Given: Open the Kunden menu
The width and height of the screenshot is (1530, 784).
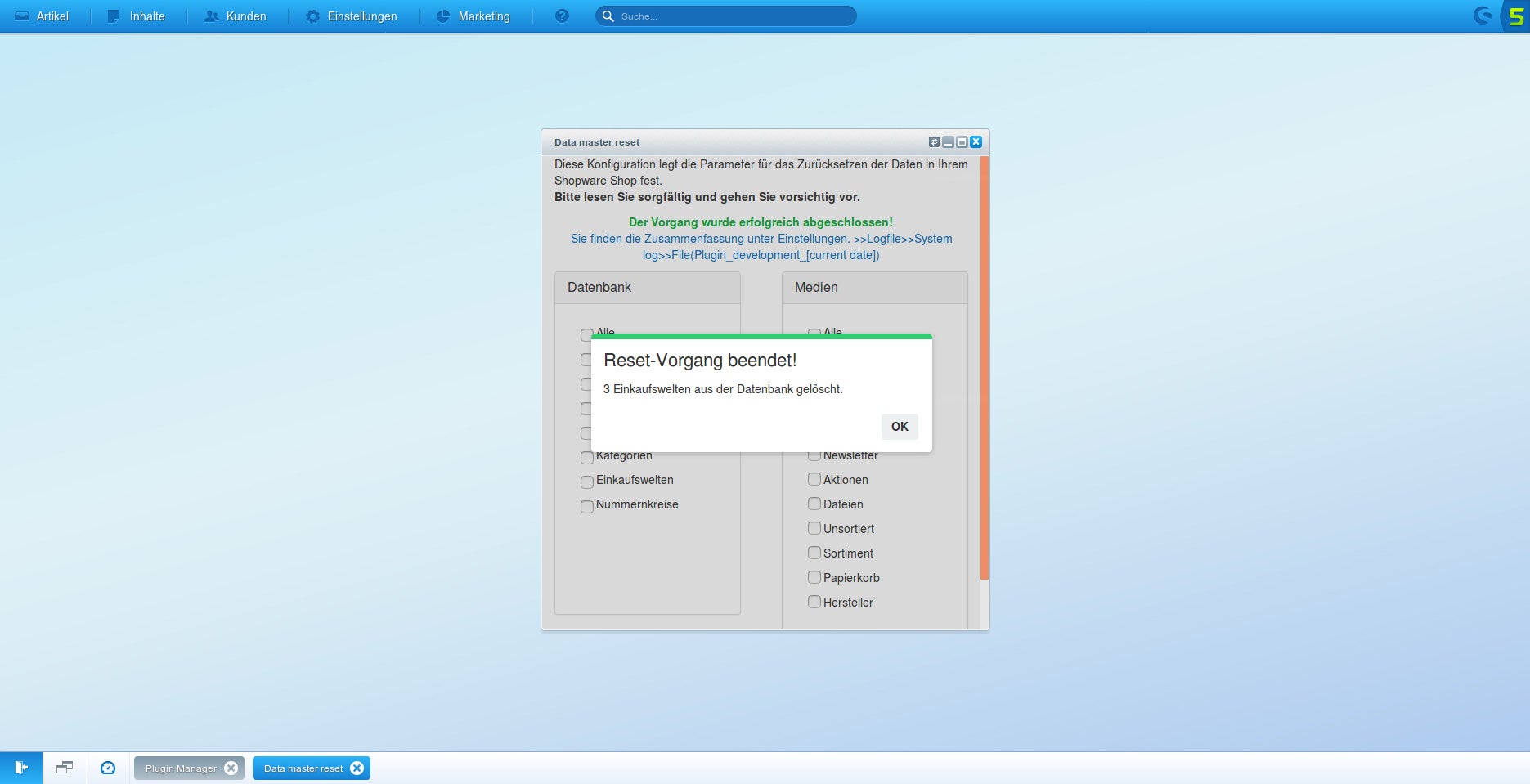Looking at the screenshot, I should pyautogui.click(x=236, y=16).
